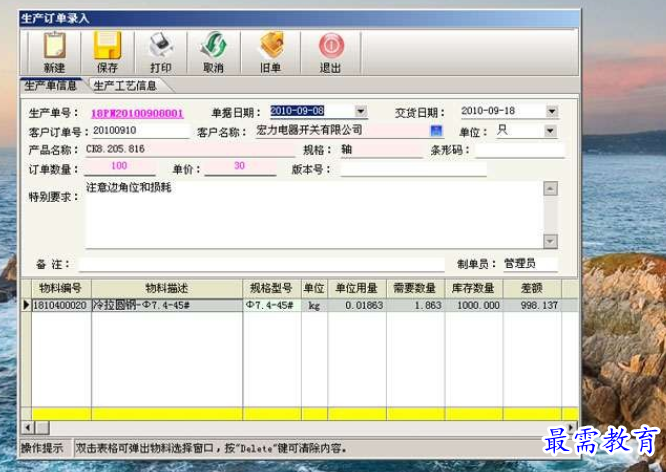Switch to 生产单信息 tab

[50, 86]
